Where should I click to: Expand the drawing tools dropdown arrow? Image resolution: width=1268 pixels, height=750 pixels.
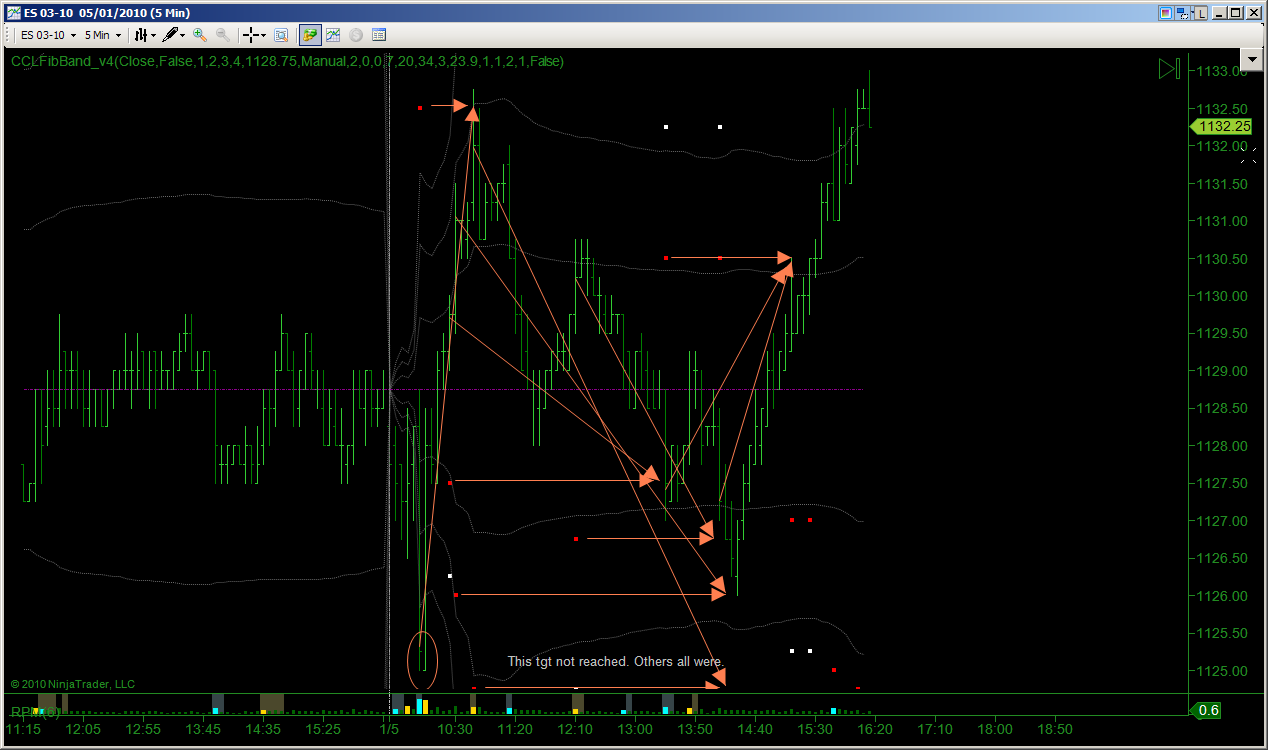183,35
